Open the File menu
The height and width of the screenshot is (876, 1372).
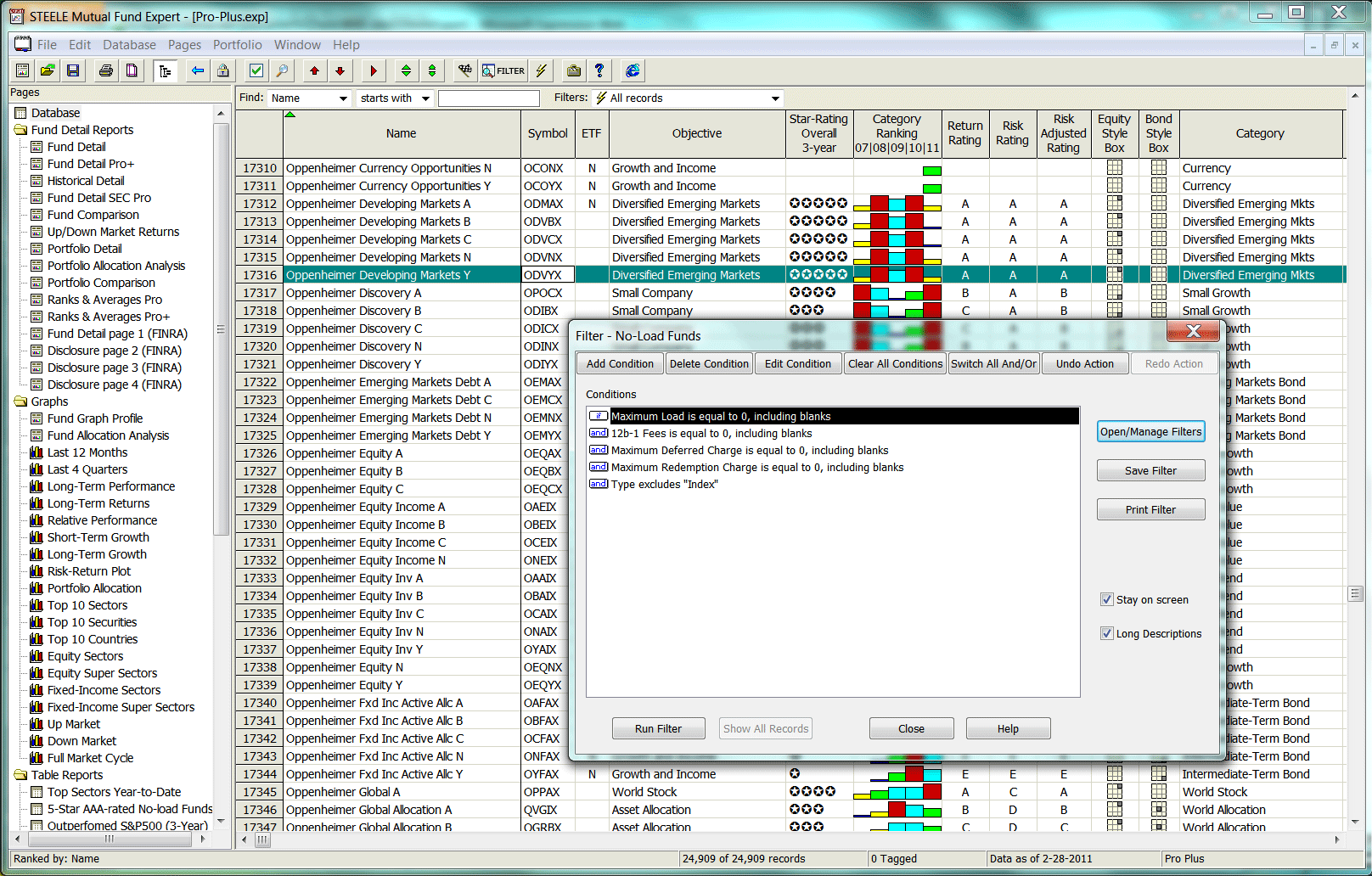47,45
